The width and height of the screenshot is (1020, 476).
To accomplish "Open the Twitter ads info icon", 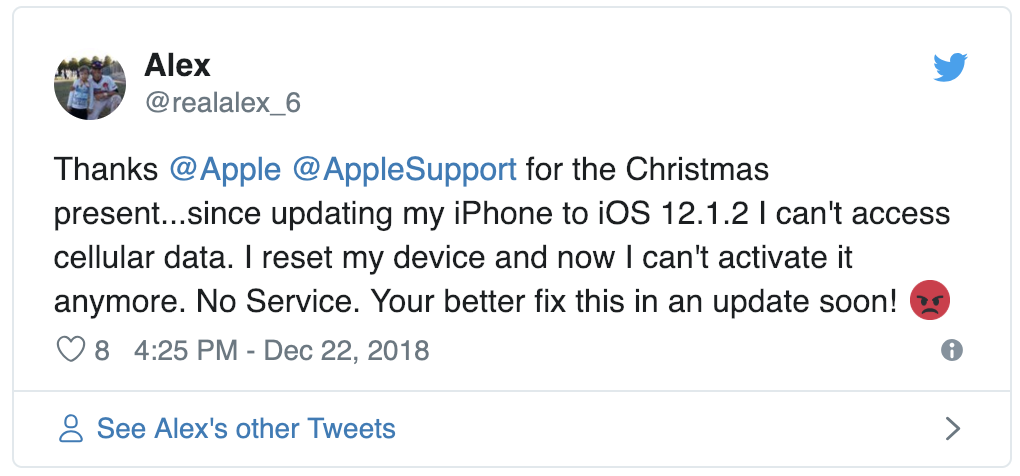I will click(952, 351).
